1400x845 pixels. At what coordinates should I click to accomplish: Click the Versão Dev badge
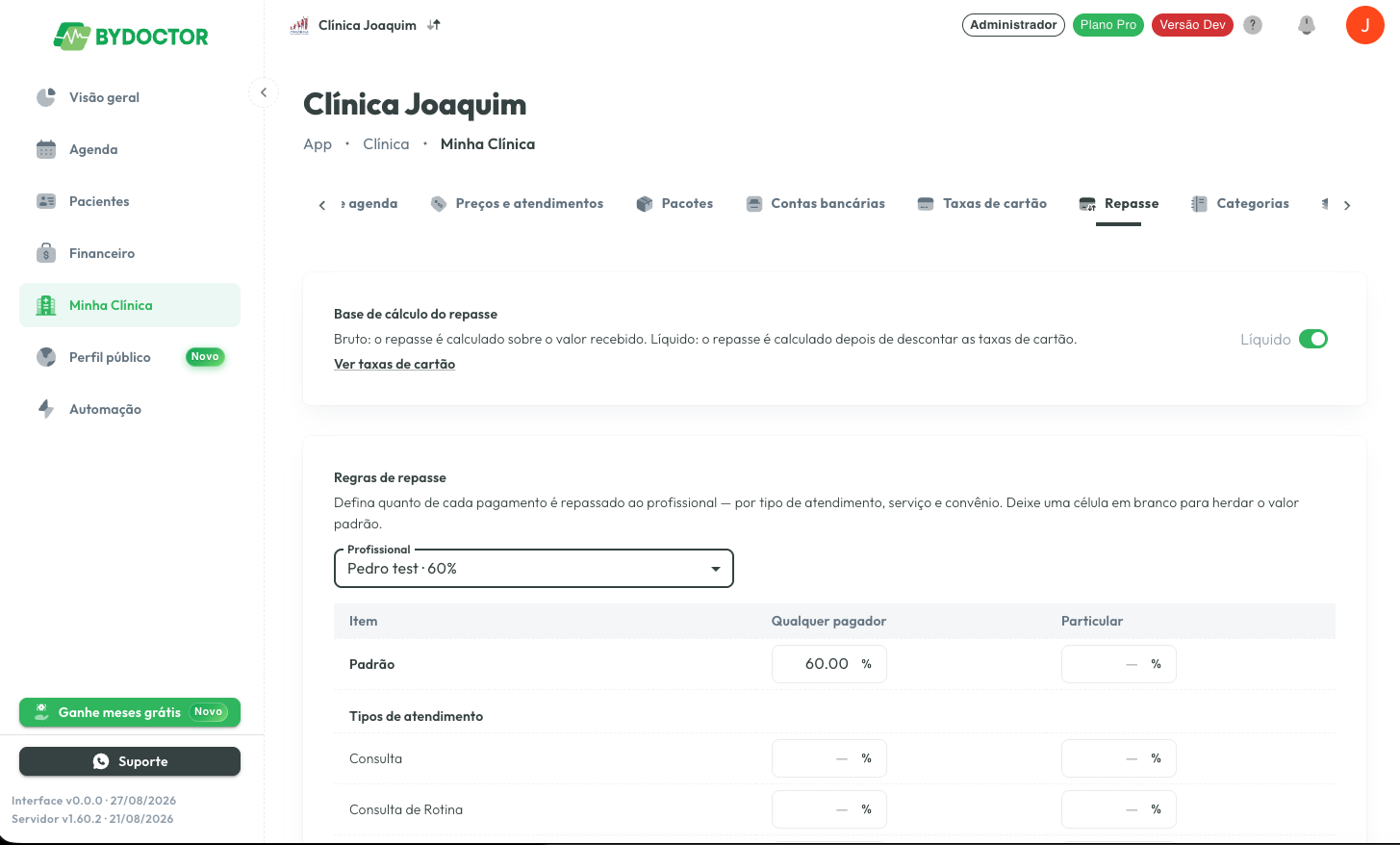pyautogui.click(x=1192, y=25)
